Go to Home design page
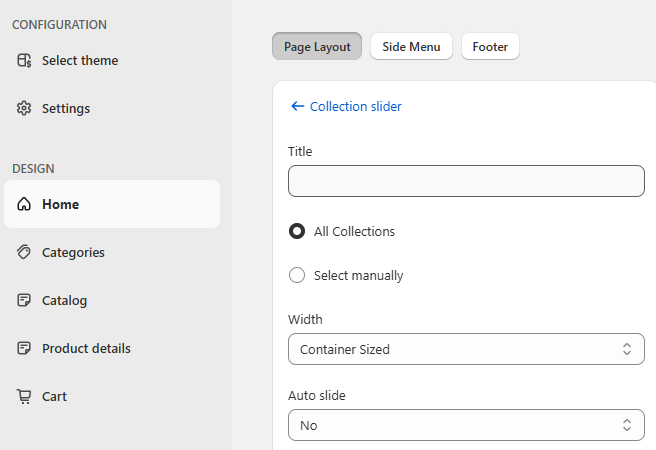 tap(112, 204)
